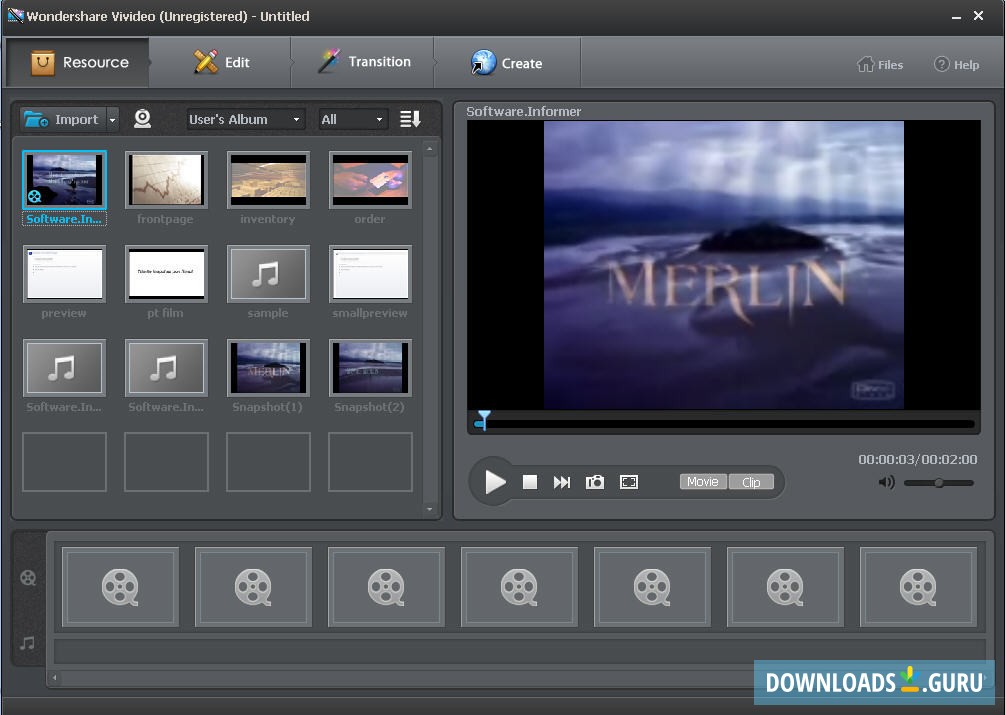Click the webcam capture icon
The width and height of the screenshot is (1005, 715).
(x=143, y=119)
